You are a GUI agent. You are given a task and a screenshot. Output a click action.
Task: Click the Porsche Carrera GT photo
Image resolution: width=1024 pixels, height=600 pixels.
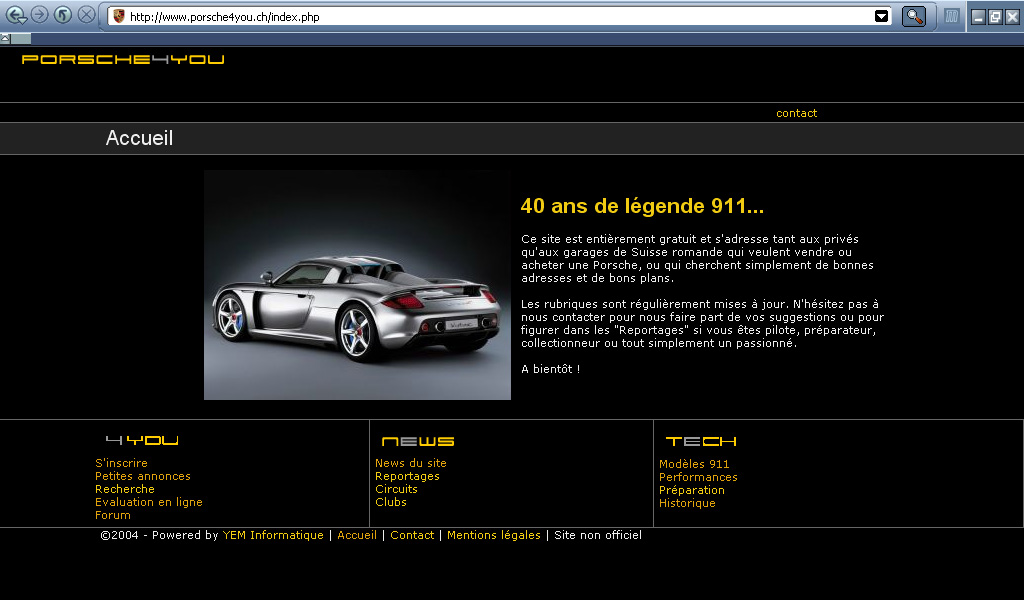(357, 285)
